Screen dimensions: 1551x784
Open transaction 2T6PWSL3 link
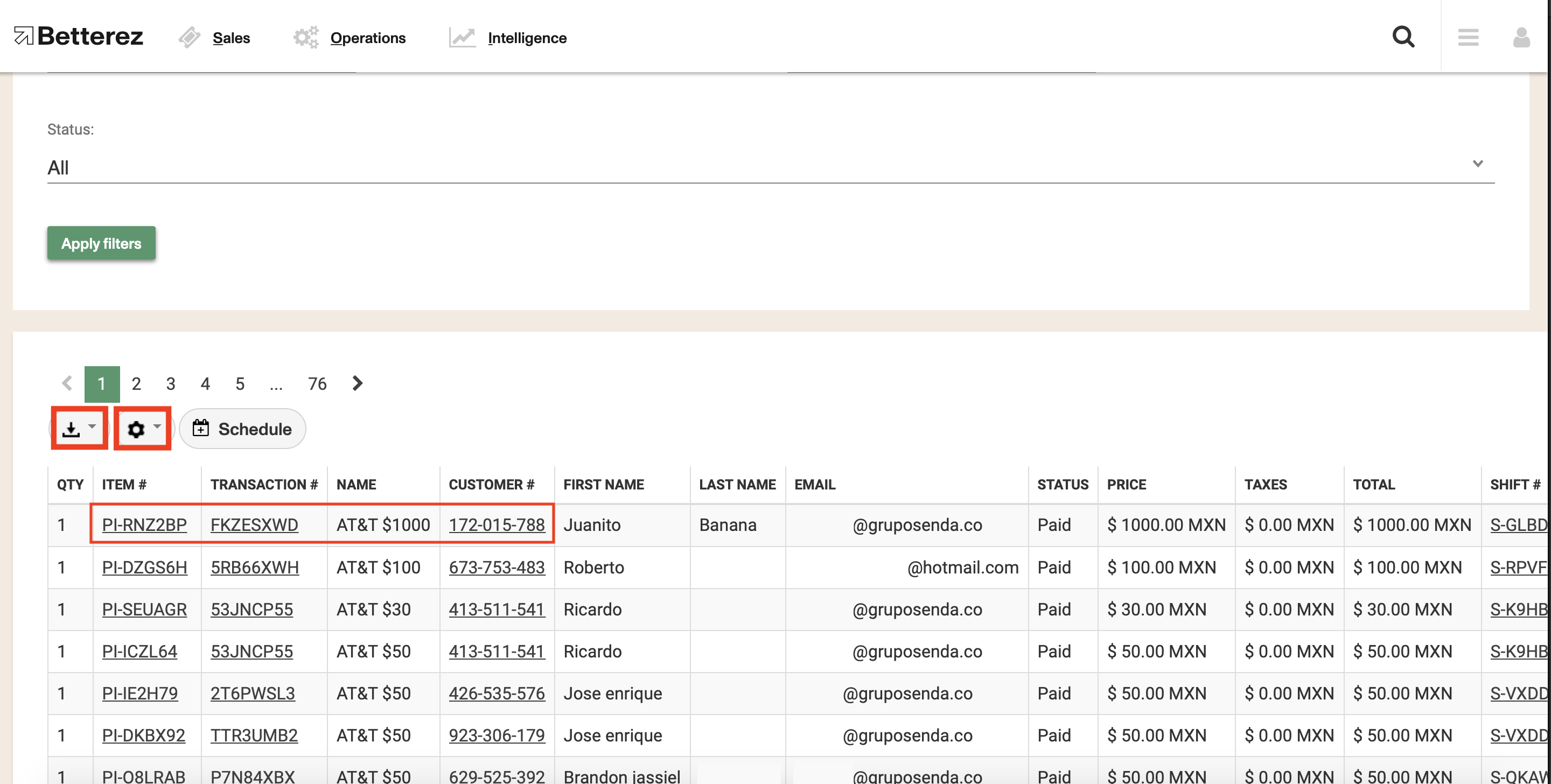point(253,694)
